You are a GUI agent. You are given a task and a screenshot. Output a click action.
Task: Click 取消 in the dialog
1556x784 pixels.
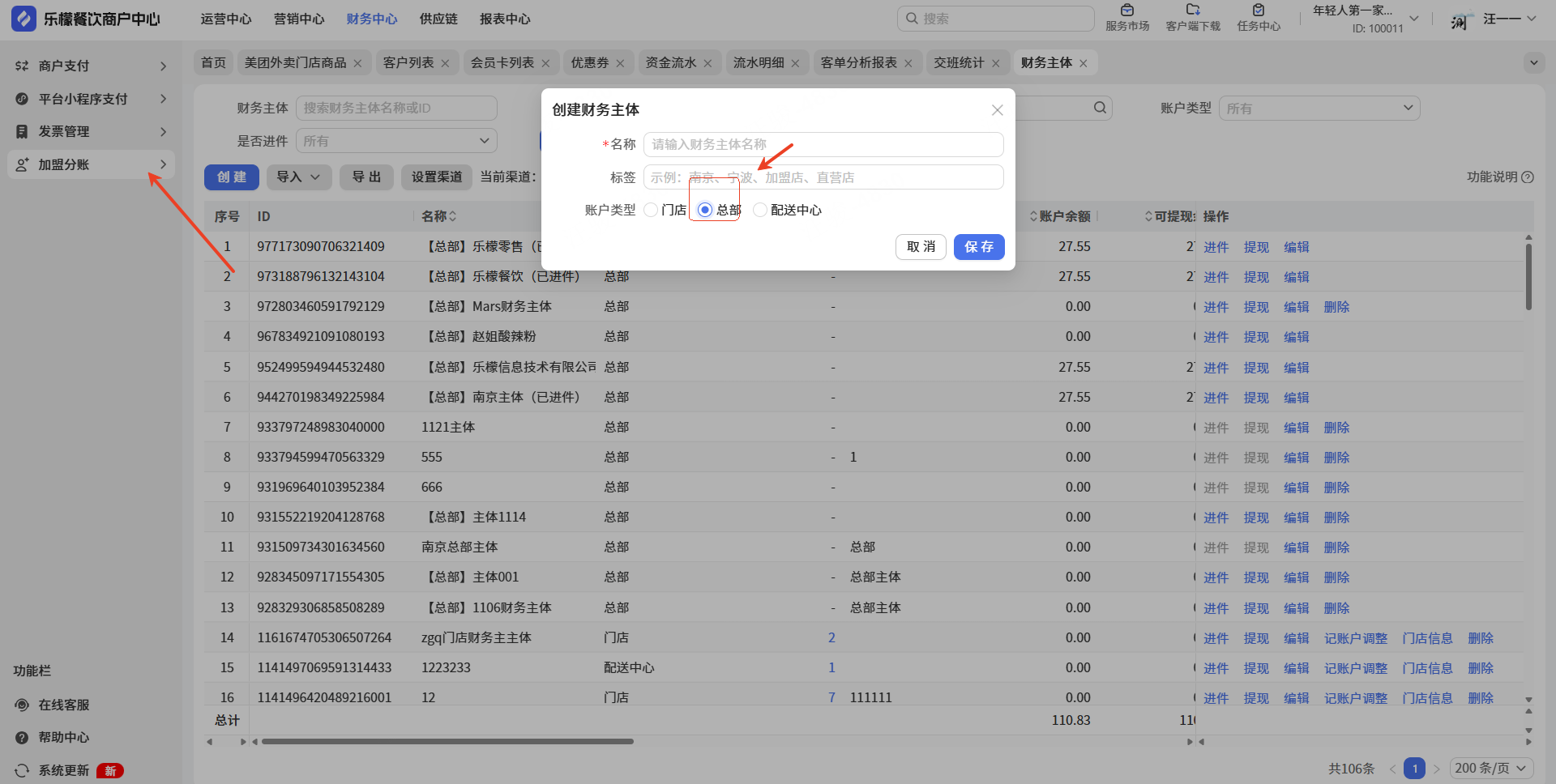pos(921,247)
